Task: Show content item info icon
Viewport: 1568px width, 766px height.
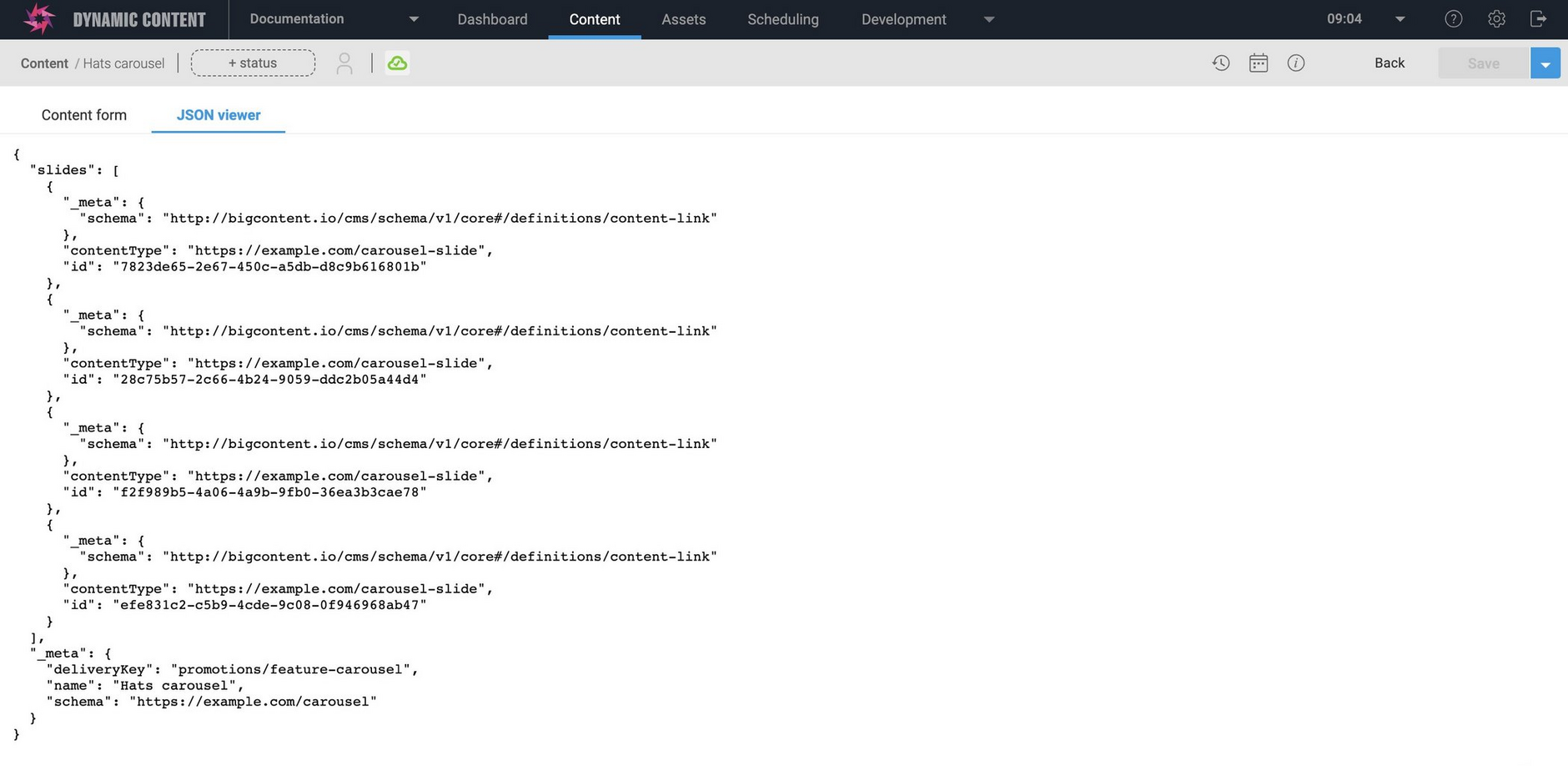Action: [1296, 63]
